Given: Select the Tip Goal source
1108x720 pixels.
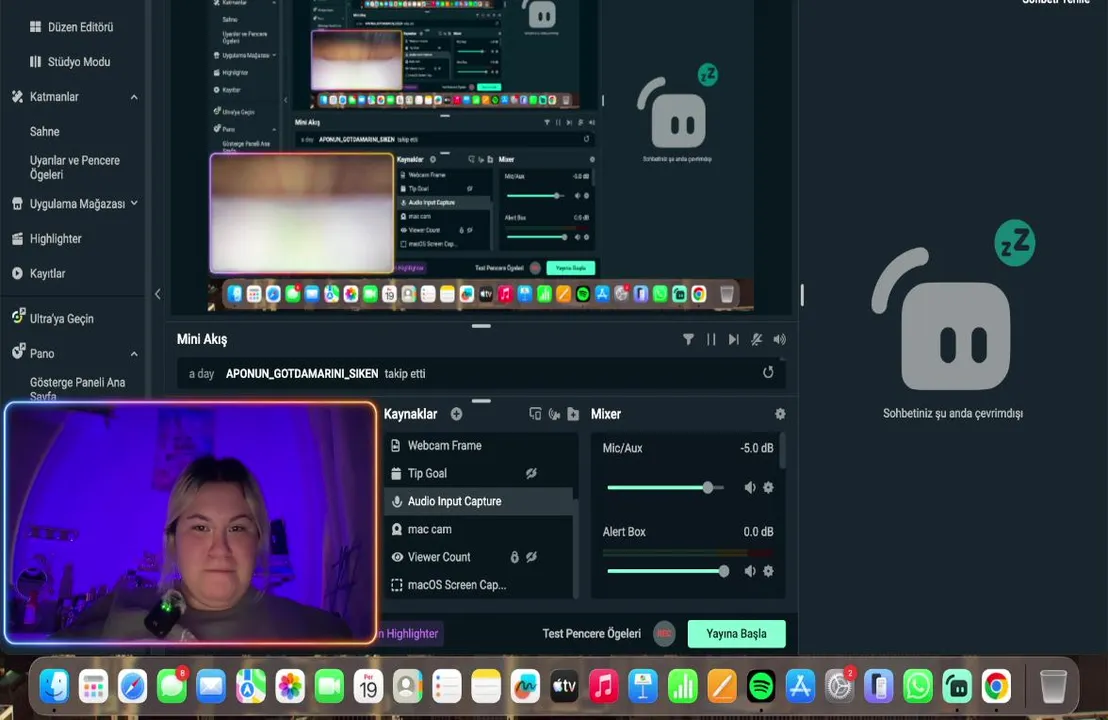Looking at the screenshot, I should (x=481, y=473).
